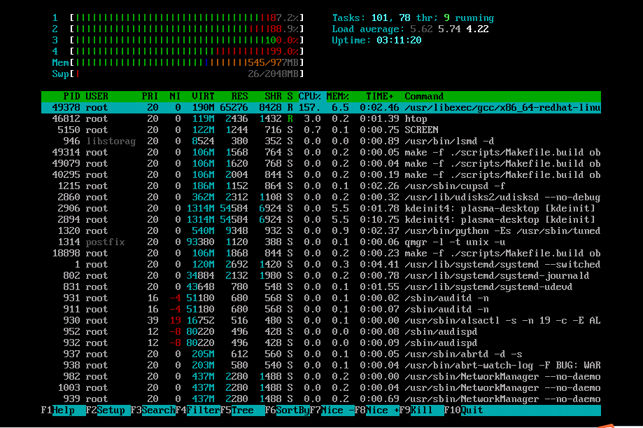Select the udisksd --no-debug process row

321,197
